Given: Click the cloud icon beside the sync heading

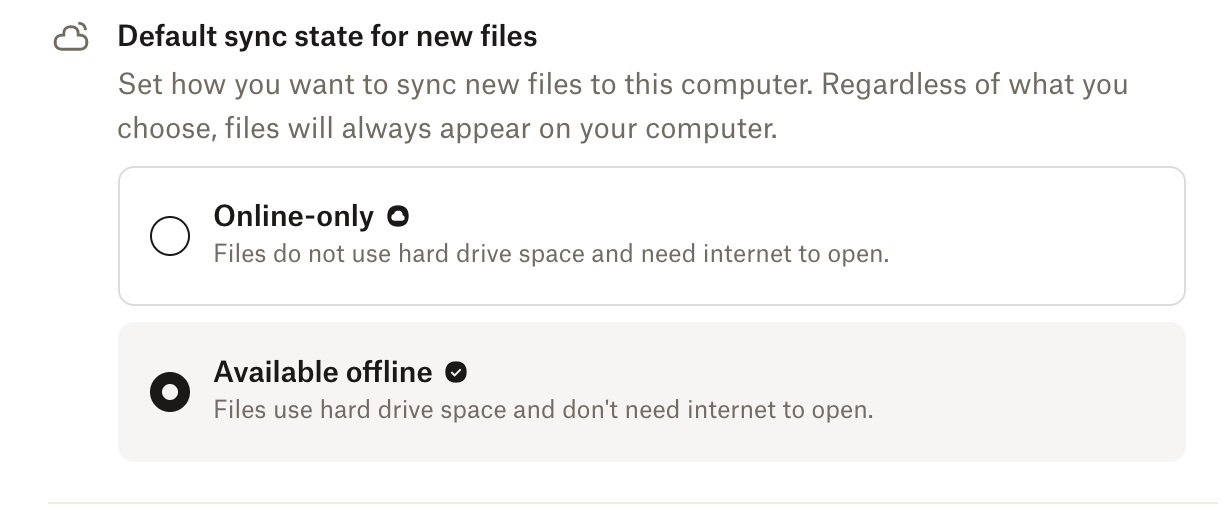Looking at the screenshot, I should pyautogui.click(x=70, y=39).
